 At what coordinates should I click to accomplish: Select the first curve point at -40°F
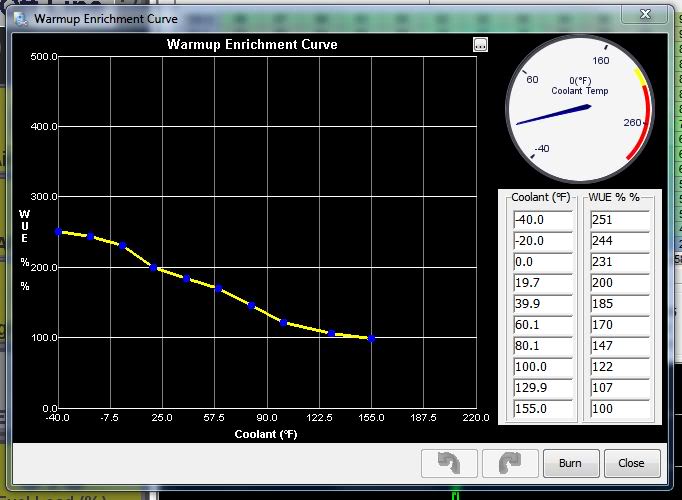point(58,231)
